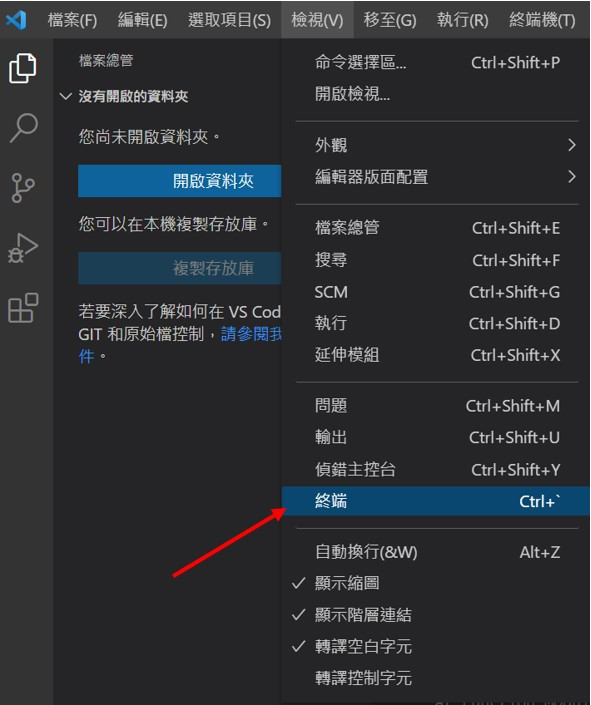Open the Explorer icon in activity bar
Viewport: 591px width, 705px height.
[x=22, y=68]
